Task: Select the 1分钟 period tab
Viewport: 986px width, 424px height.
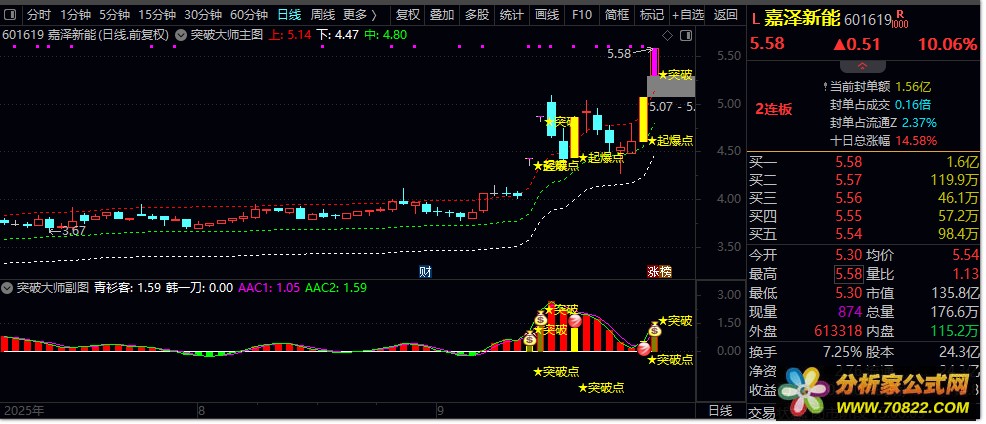Action: click(75, 14)
